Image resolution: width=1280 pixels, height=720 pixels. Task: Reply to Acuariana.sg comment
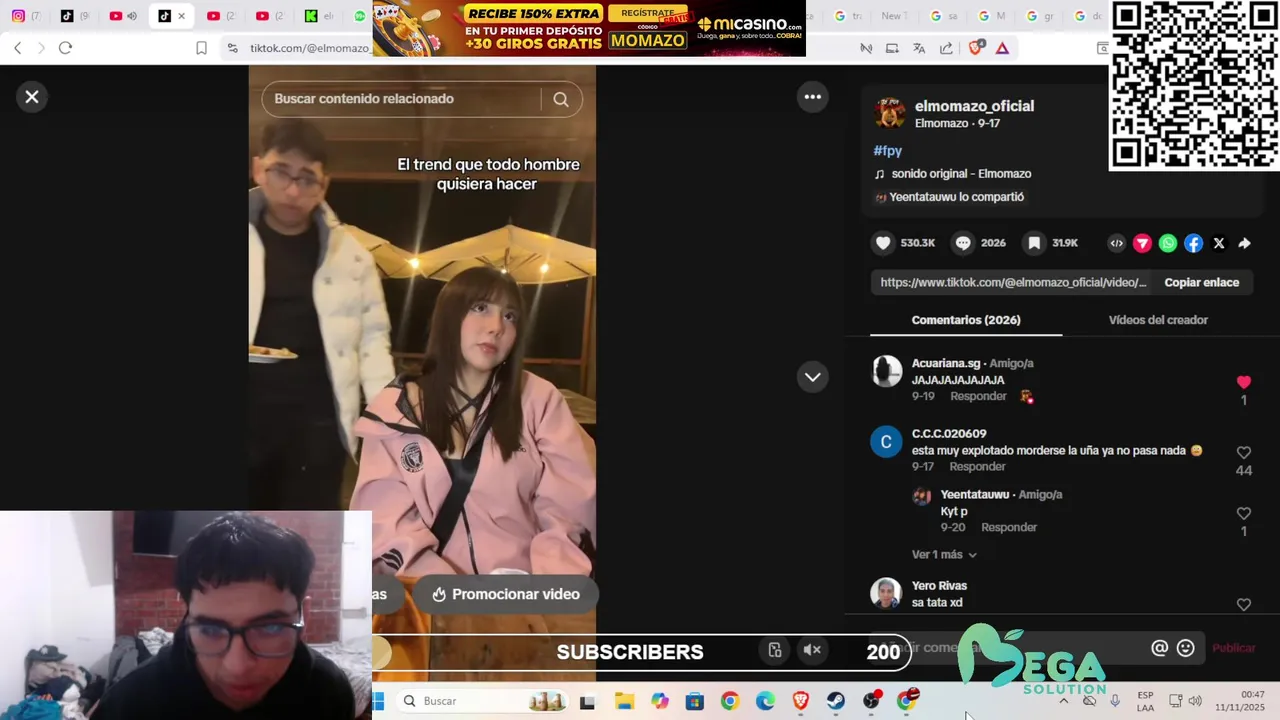tap(978, 397)
